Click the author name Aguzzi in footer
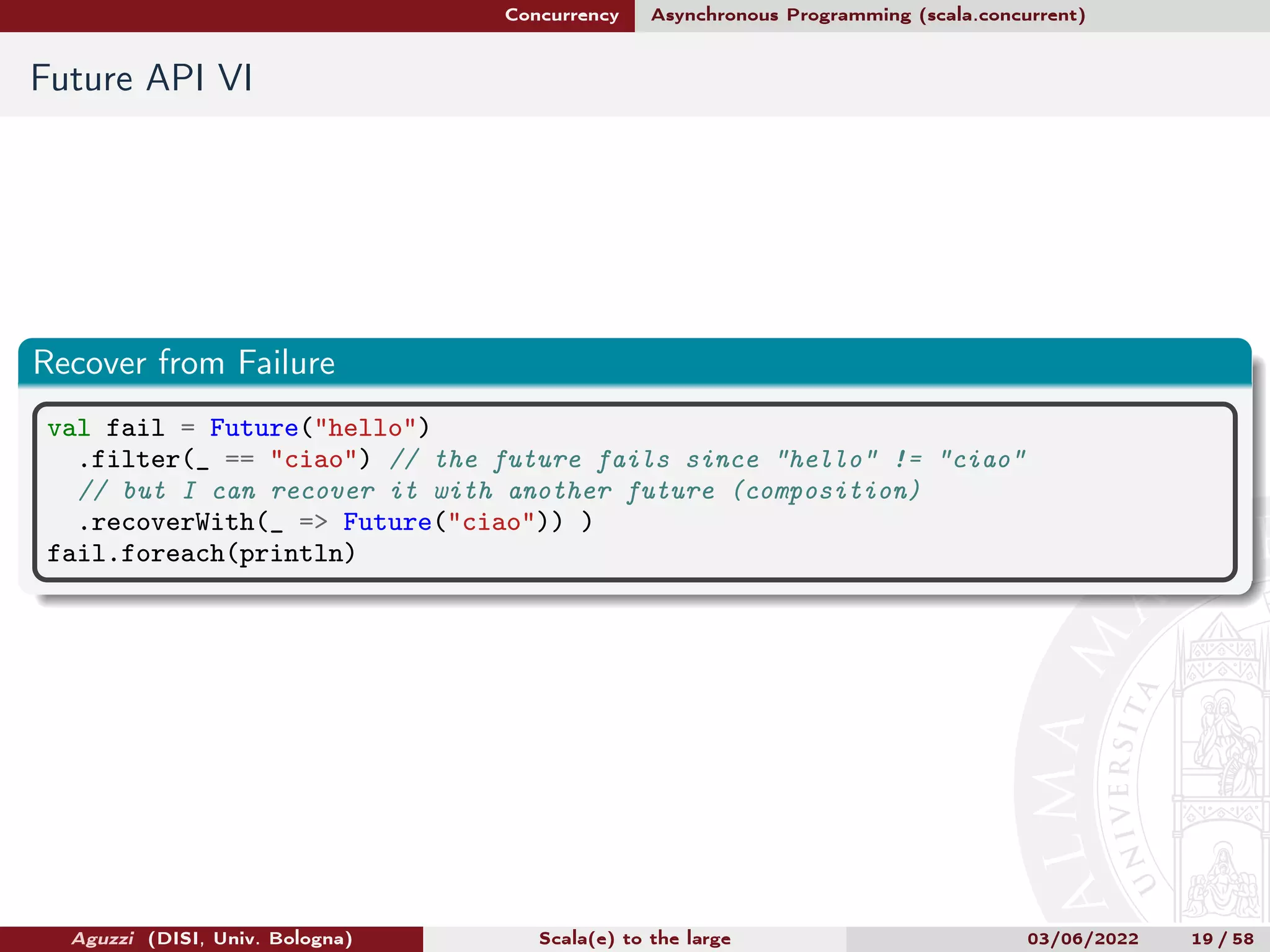The image size is (1270, 952). click(103, 938)
